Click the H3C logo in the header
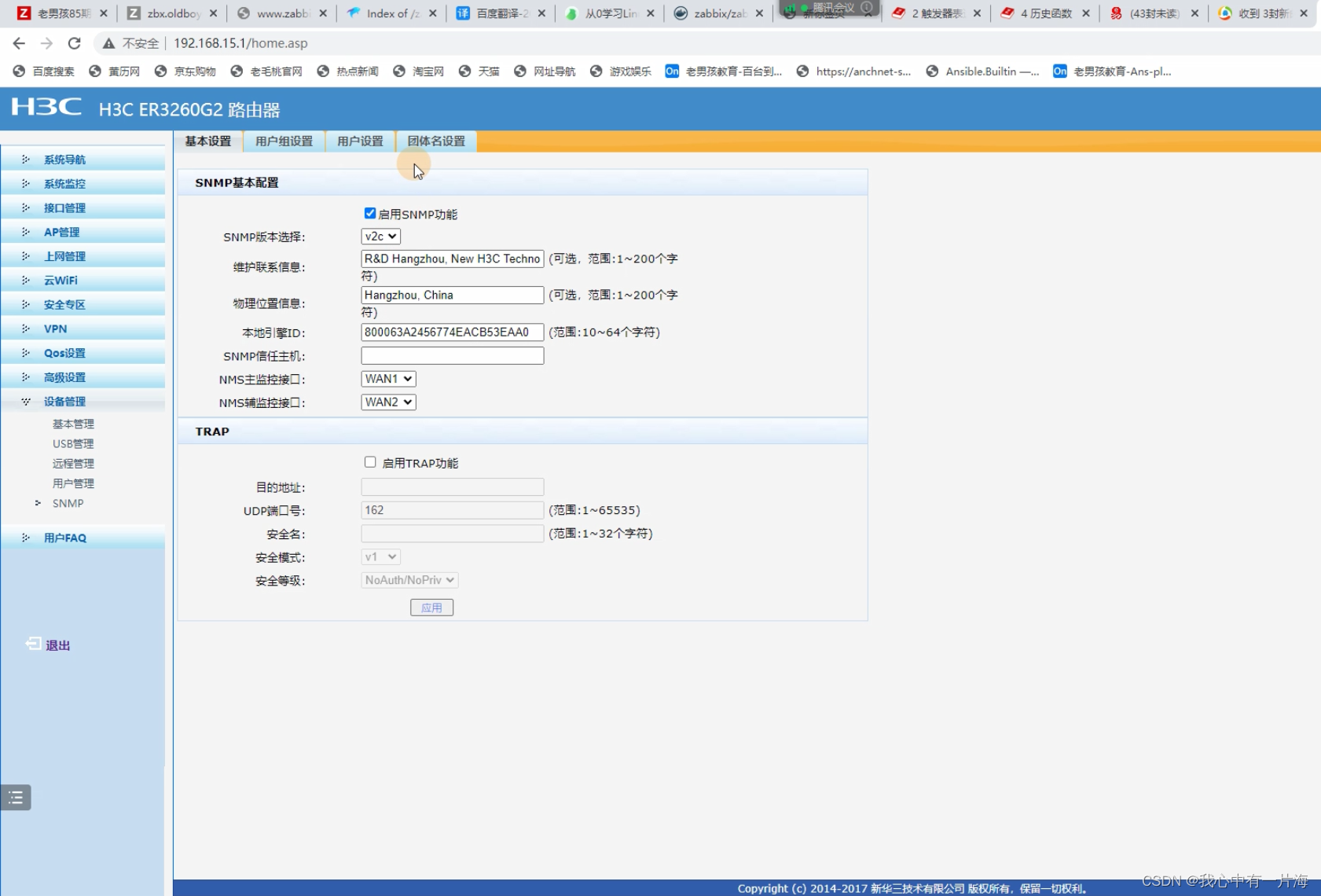 tap(46, 107)
